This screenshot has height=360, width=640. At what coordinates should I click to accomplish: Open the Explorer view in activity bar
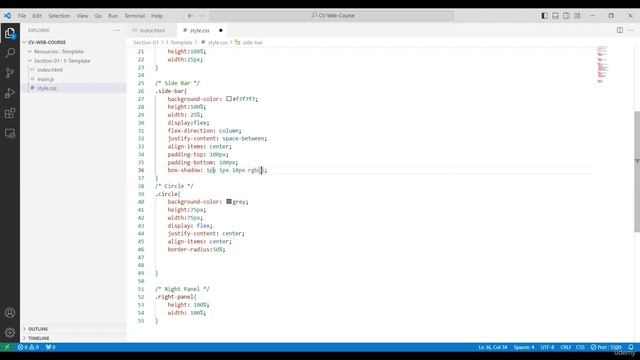(x=10, y=33)
